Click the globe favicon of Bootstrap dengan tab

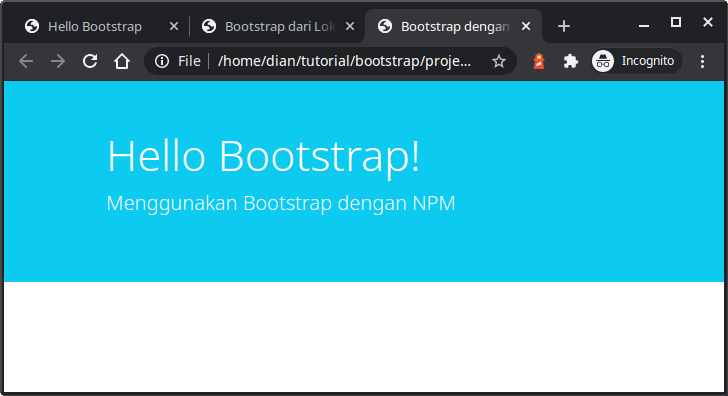click(x=384, y=26)
